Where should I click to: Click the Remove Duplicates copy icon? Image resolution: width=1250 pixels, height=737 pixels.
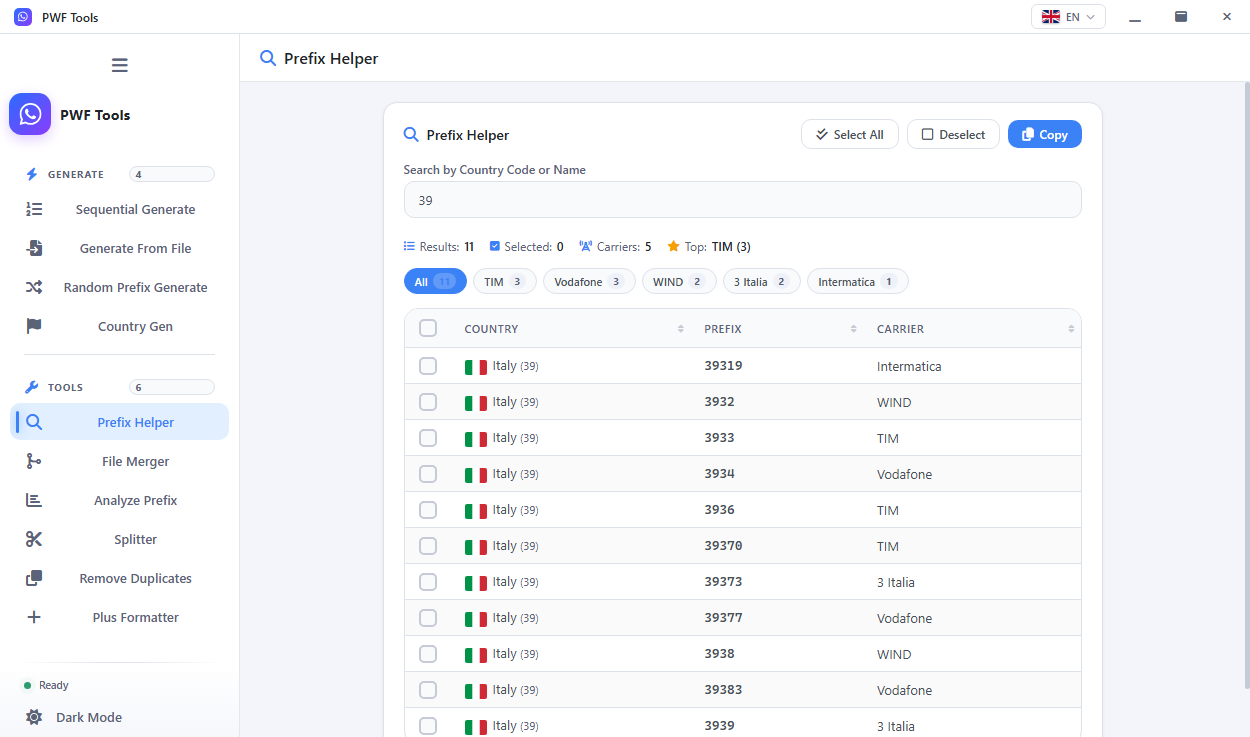tap(34, 578)
